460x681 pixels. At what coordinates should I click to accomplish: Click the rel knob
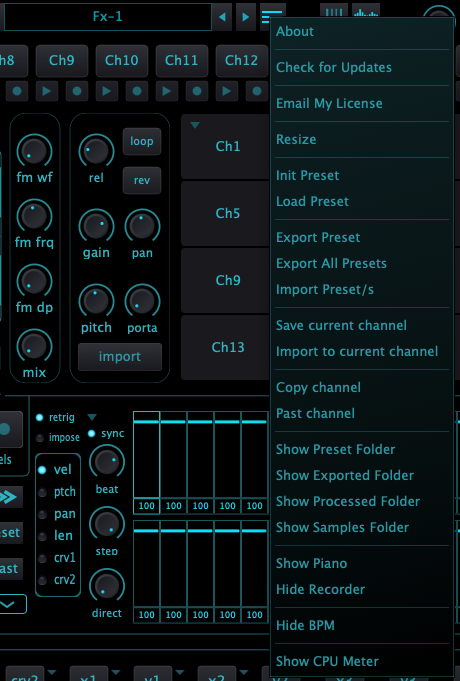click(96, 152)
